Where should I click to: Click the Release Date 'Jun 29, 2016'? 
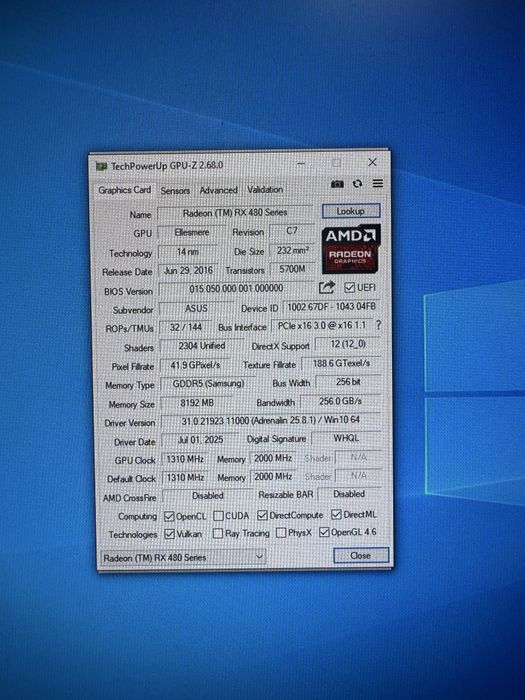[x=188, y=271]
